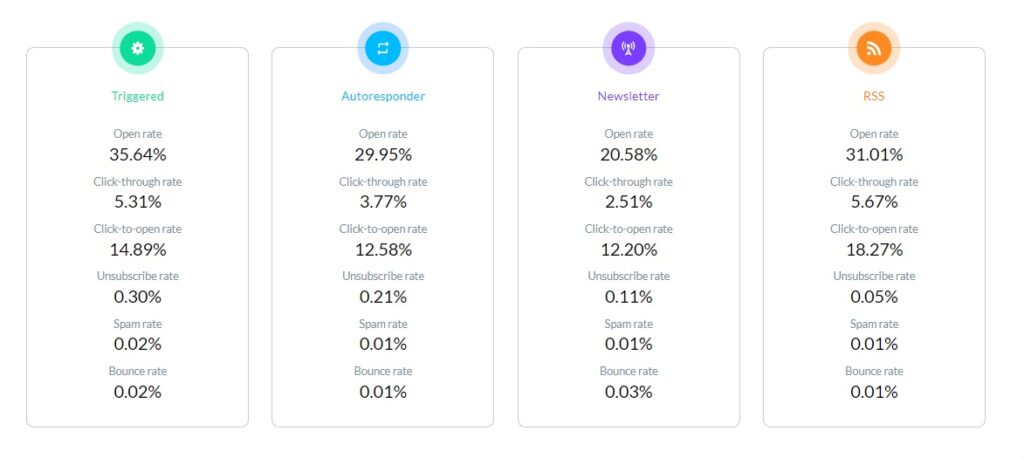Select Triggered spam rate 0.02%

(x=137, y=344)
